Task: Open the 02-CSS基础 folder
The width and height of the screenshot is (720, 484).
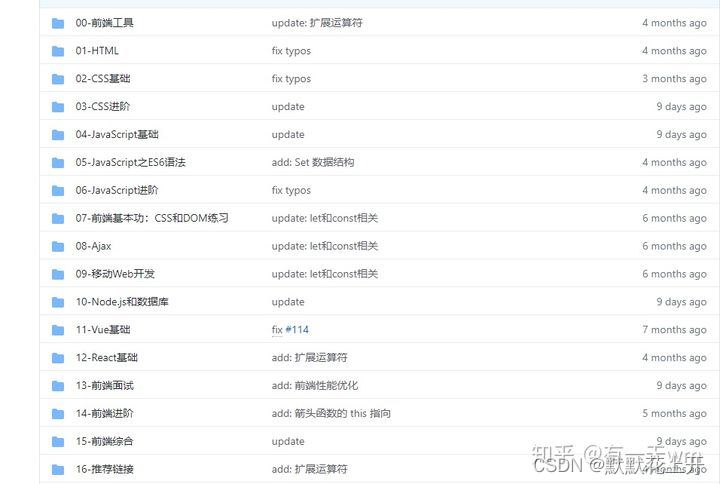Action: click(x=103, y=79)
